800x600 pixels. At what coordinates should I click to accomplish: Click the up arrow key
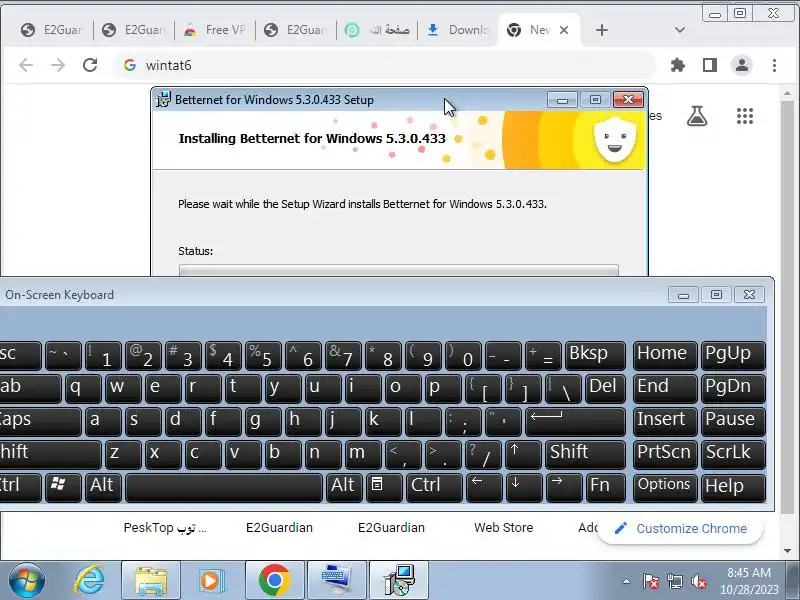(x=524, y=455)
